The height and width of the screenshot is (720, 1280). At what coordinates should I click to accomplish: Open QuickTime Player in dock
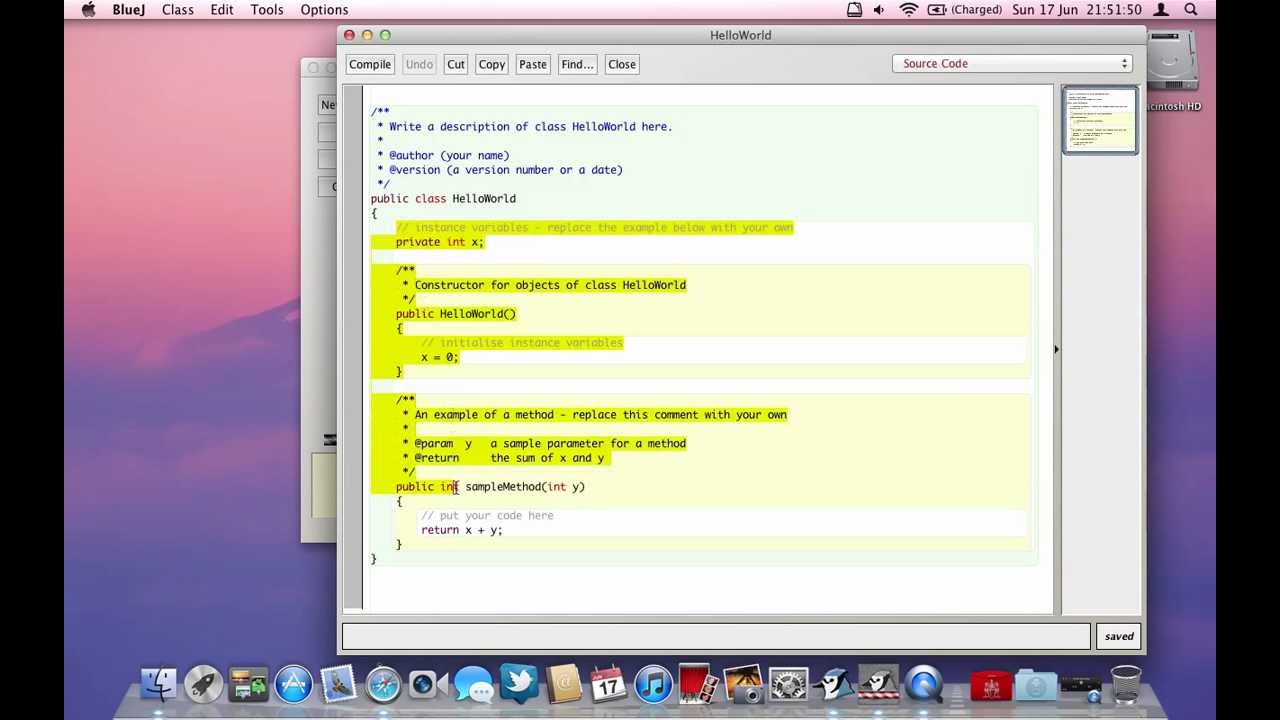pos(923,685)
